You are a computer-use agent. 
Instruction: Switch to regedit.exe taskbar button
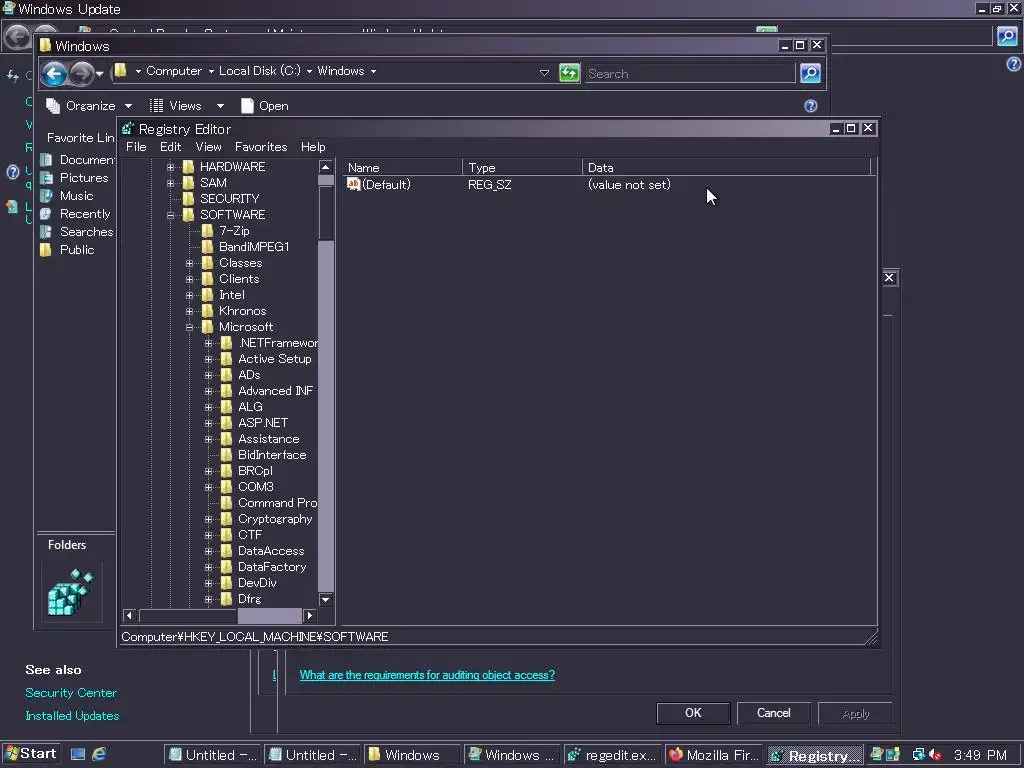click(613, 755)
